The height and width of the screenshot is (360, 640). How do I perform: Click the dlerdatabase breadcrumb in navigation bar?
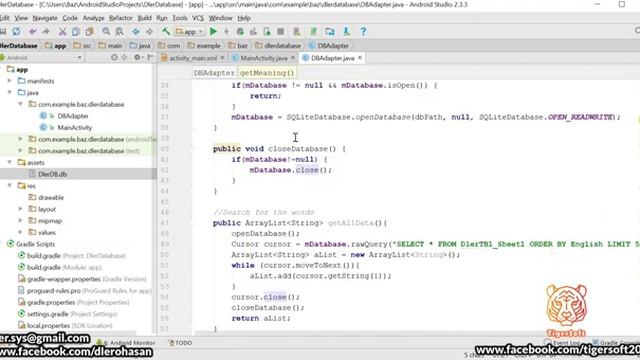tap(278, 46)
